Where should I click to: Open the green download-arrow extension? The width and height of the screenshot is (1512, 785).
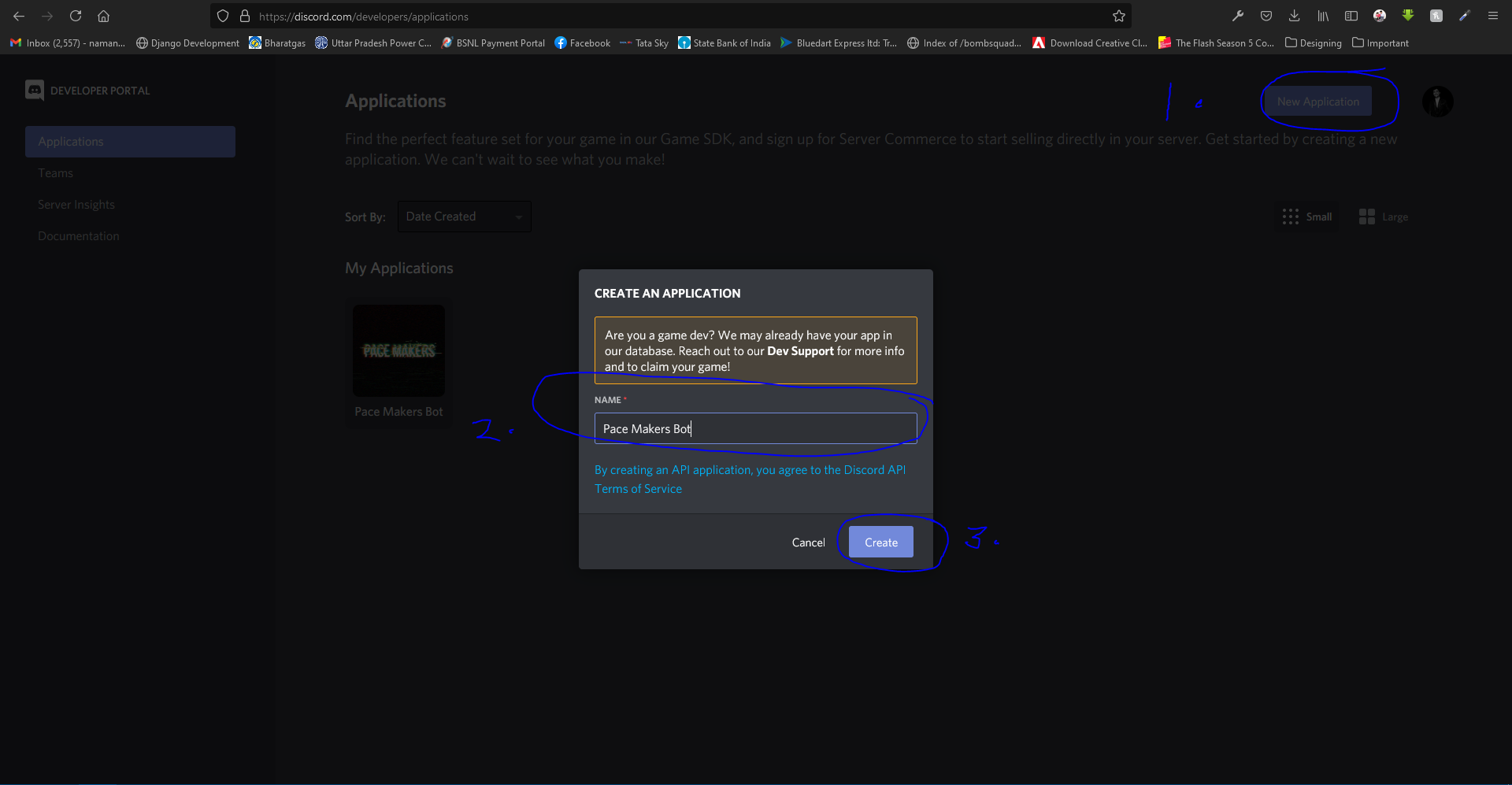click(x=1408, y=16)
